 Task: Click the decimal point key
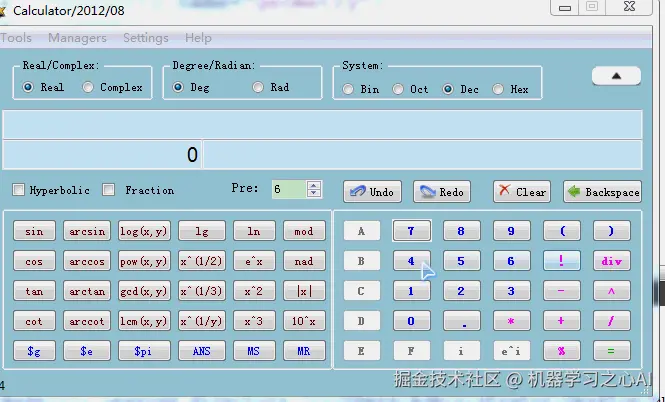pyautogui.click(x=461, y=321)
